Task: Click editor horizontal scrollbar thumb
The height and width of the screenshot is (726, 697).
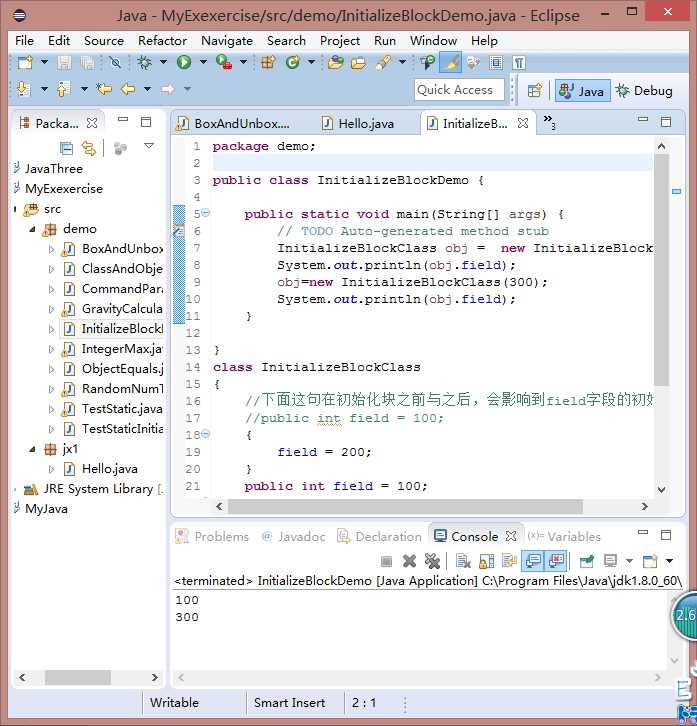Action: coord(405,507)
